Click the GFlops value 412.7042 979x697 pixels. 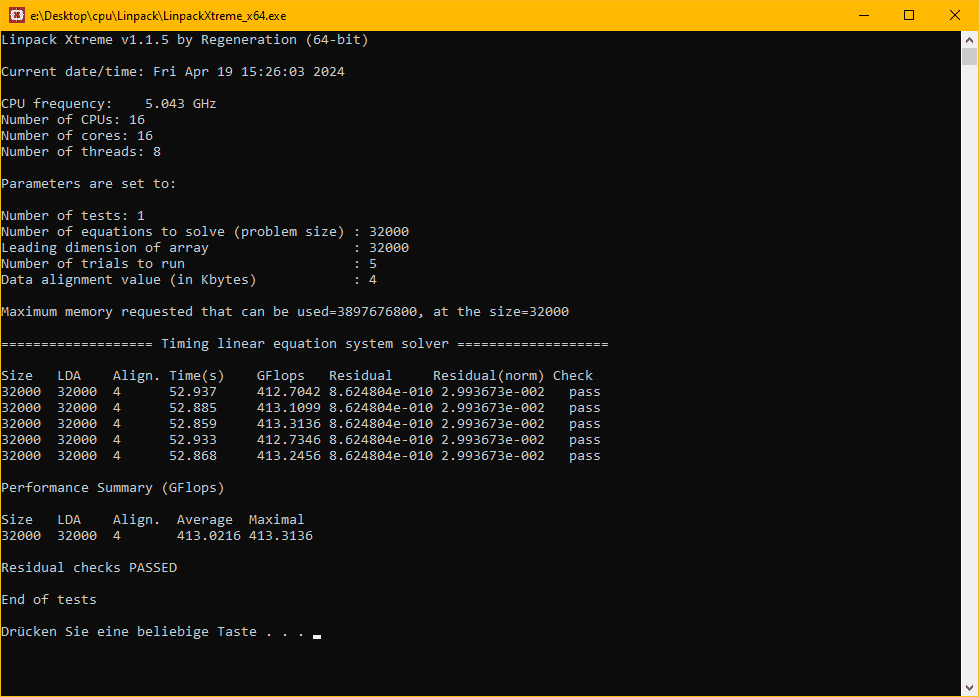tap(288, 392)
